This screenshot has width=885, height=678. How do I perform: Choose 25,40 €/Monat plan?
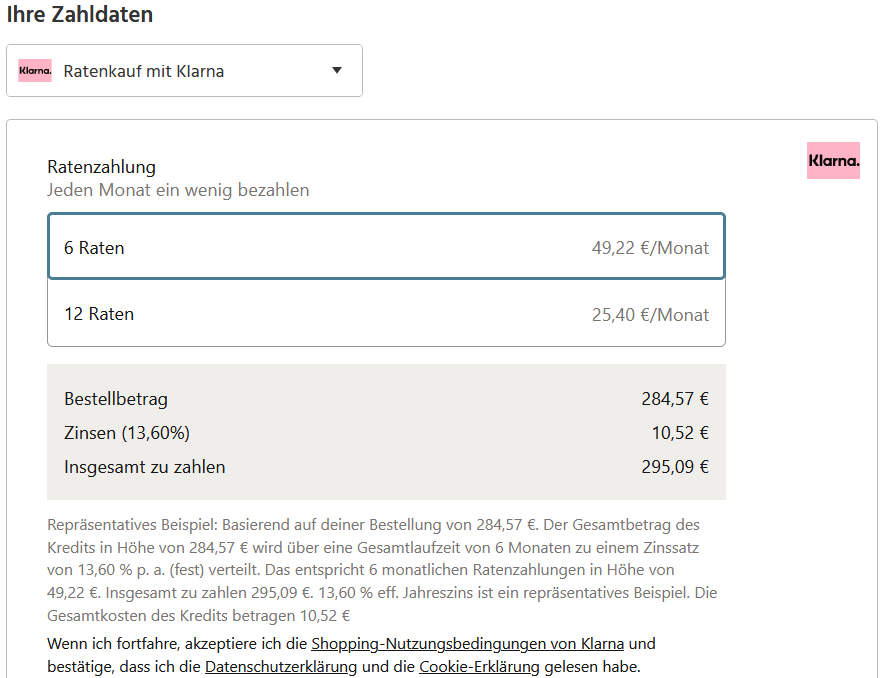click(x=650, y=314)
